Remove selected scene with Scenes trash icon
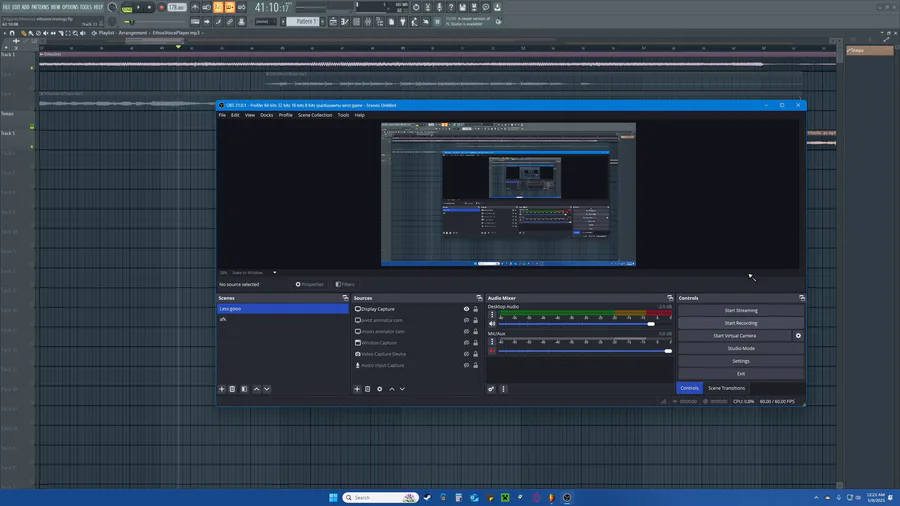 (x=232, y=389)
